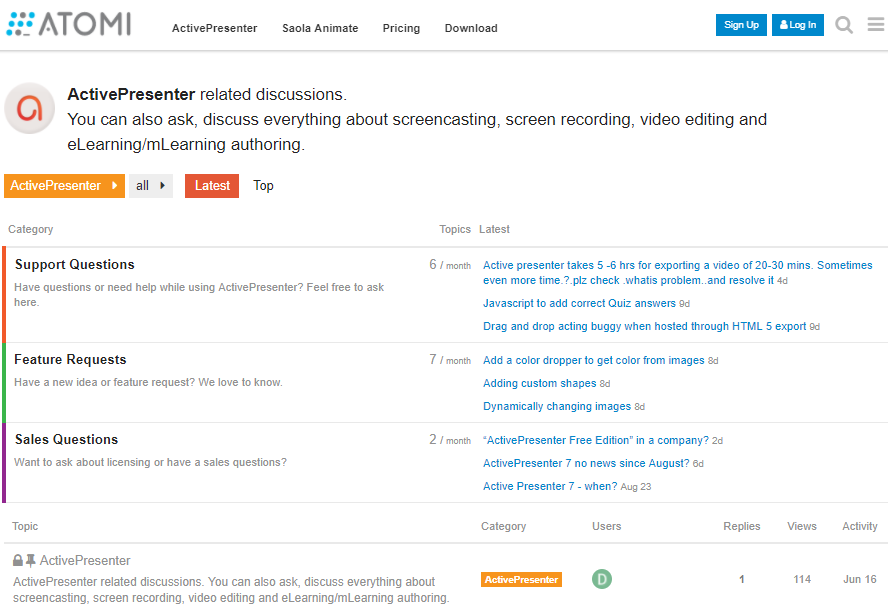Go to the Download page
This screenshot has width=888, height=612.
coord(471,28)
